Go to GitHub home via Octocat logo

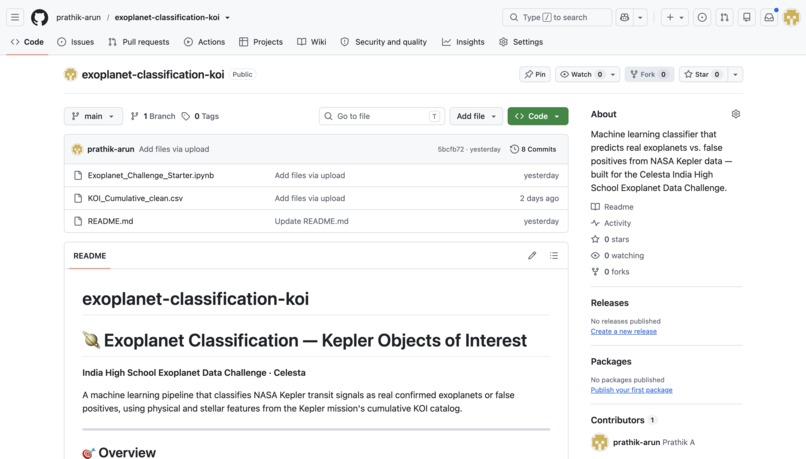[x=39, y=17]
